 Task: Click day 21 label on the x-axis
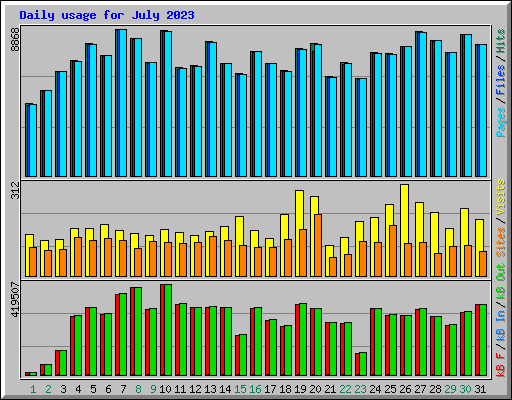click(x=330, y=389)
